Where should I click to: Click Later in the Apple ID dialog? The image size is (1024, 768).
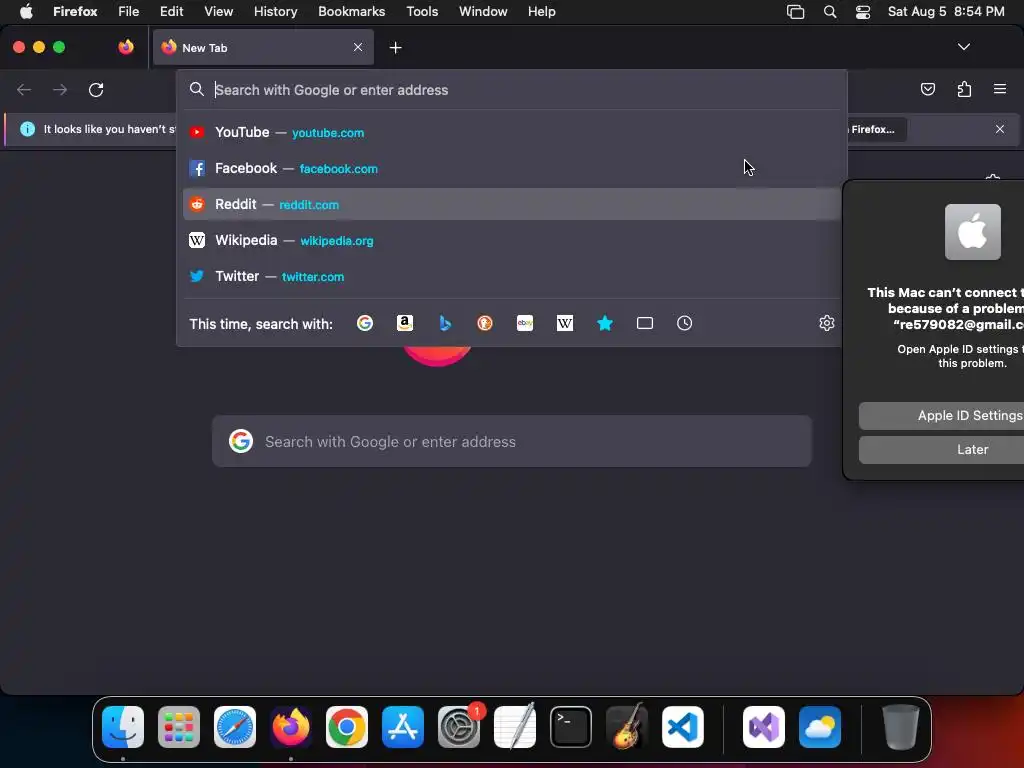[942, 449]
